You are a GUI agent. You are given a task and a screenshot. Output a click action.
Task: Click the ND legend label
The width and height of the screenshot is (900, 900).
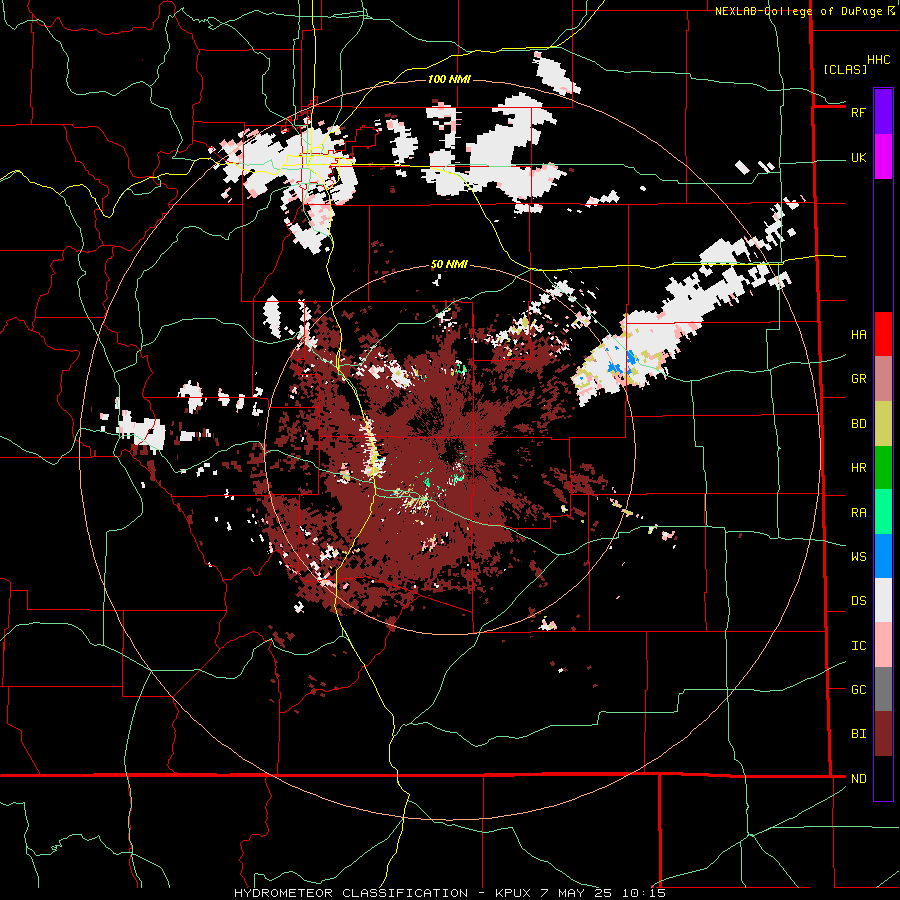pyautogui.click(x=858, y=779)
